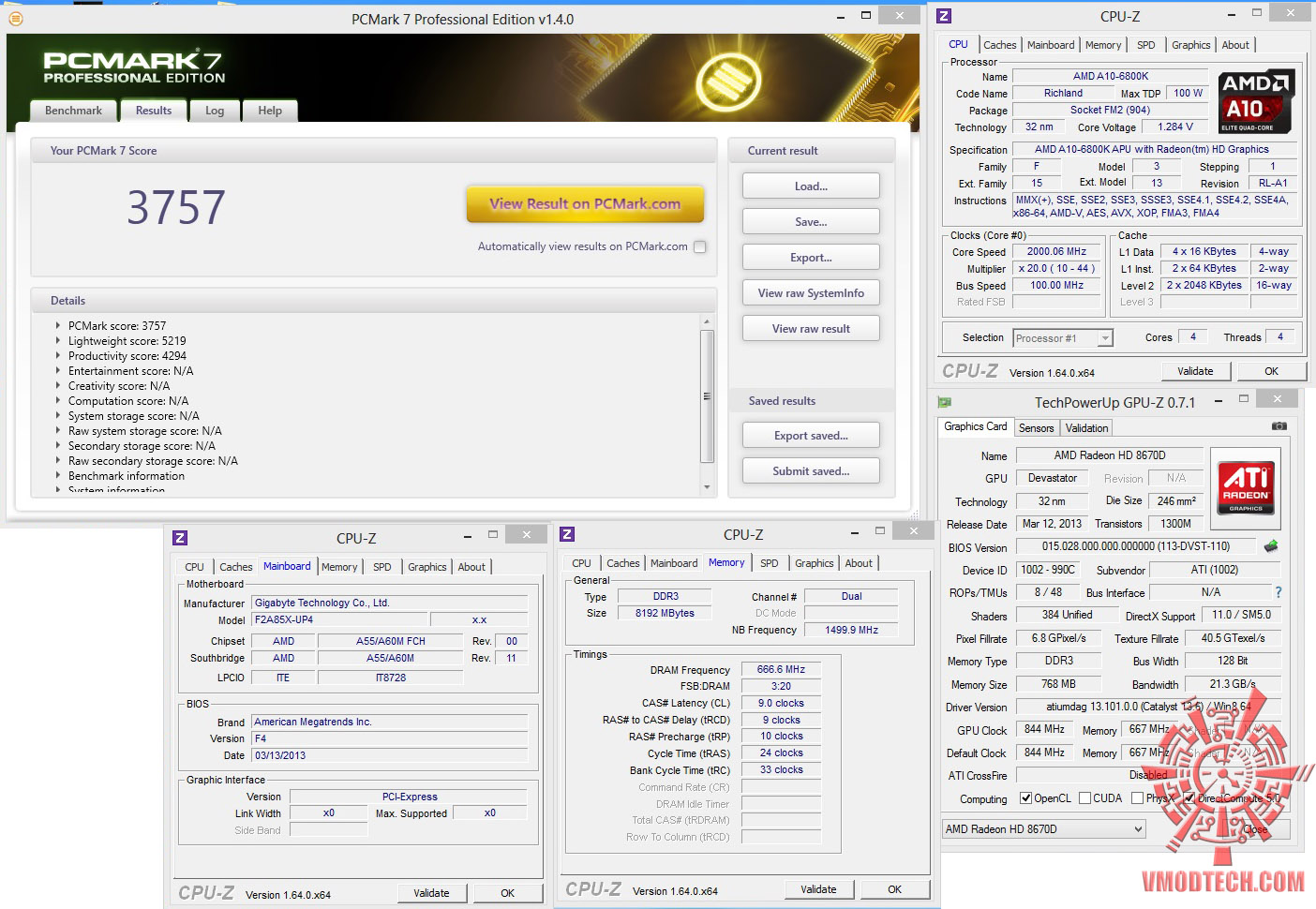Click the Details scrollbar down arrow

[x=707, y=487]
